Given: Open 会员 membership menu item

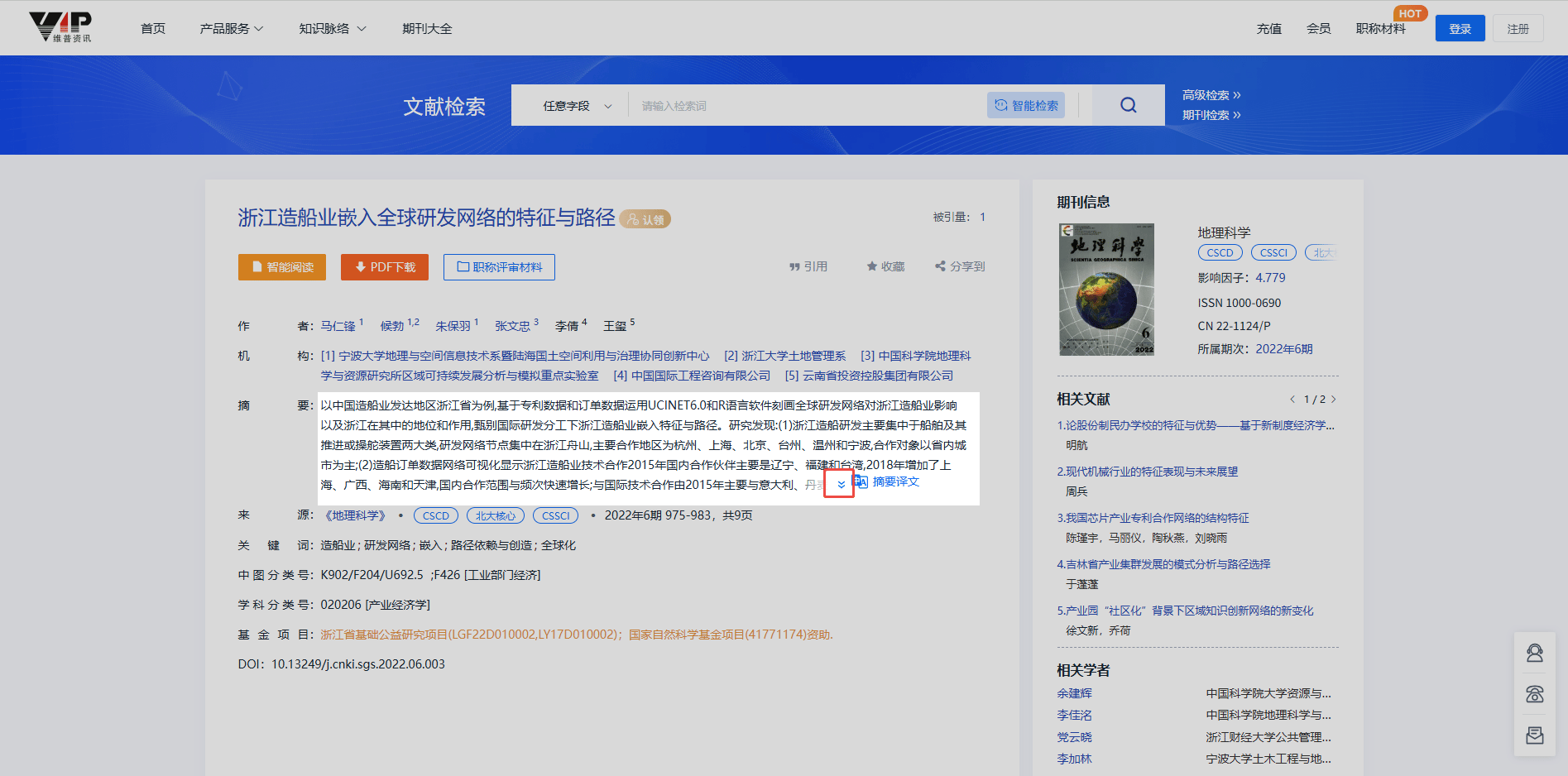Looking at the screenshot, I should pyautogui.click(x=1319, y=28).
